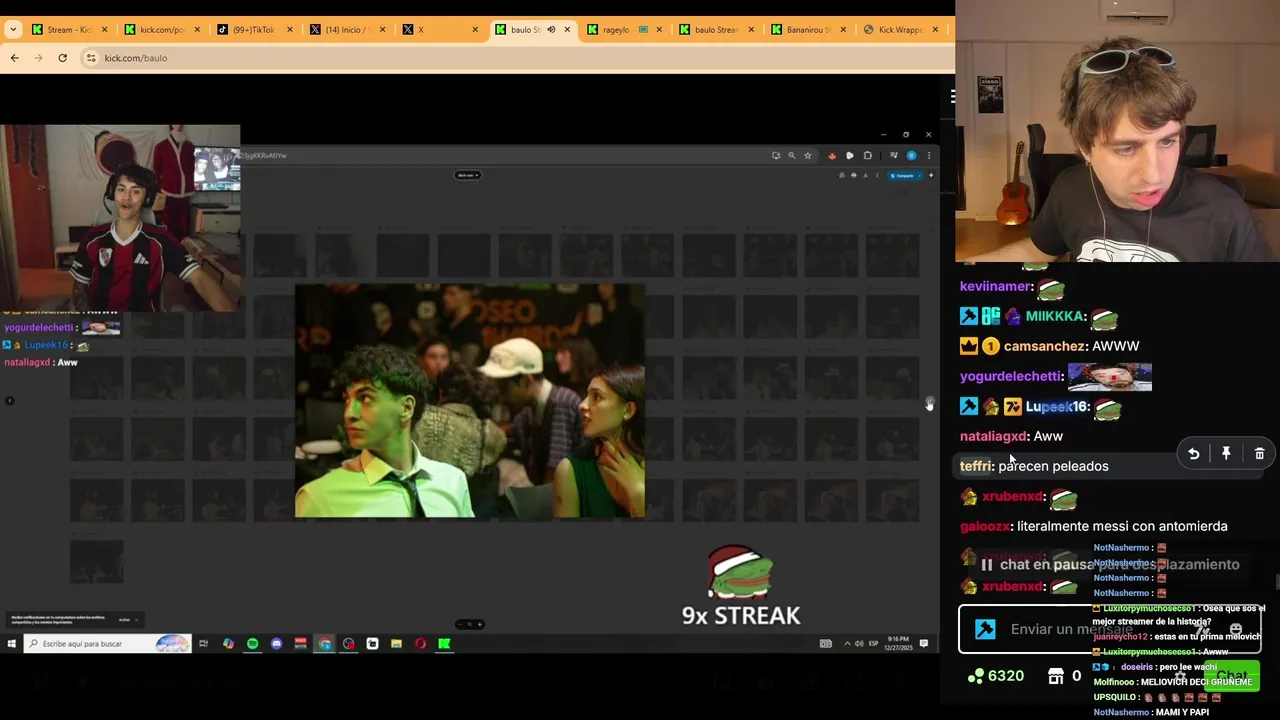View site information icon in address bar
Image resolution: width=1280 pixels, height=720 pixels.
pyautogui.click(x=91, y=58)
